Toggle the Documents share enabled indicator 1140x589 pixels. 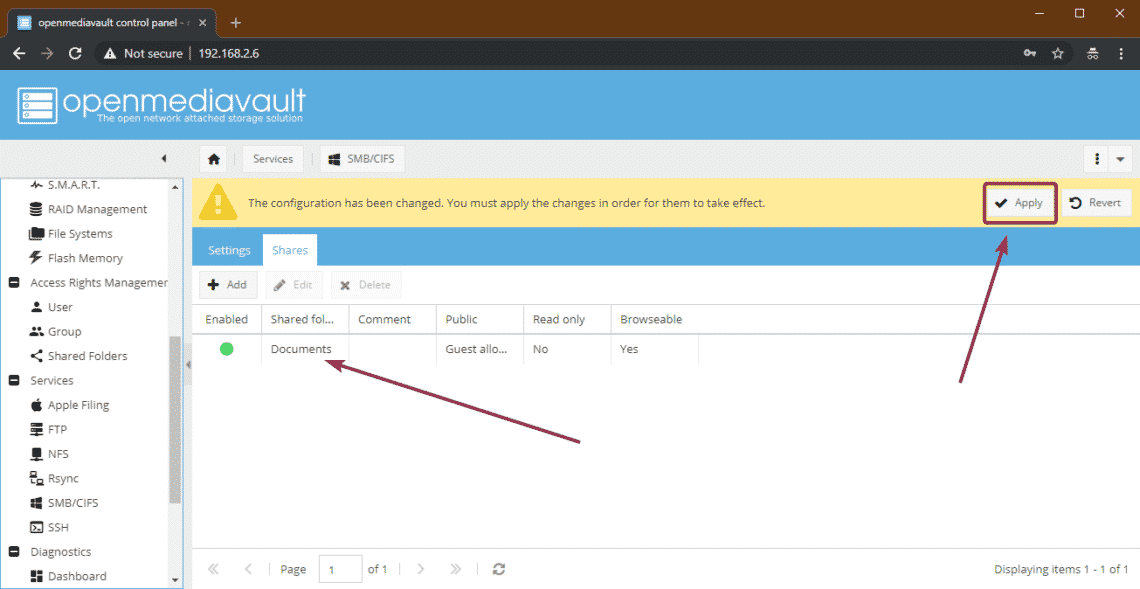pos(227,349)
